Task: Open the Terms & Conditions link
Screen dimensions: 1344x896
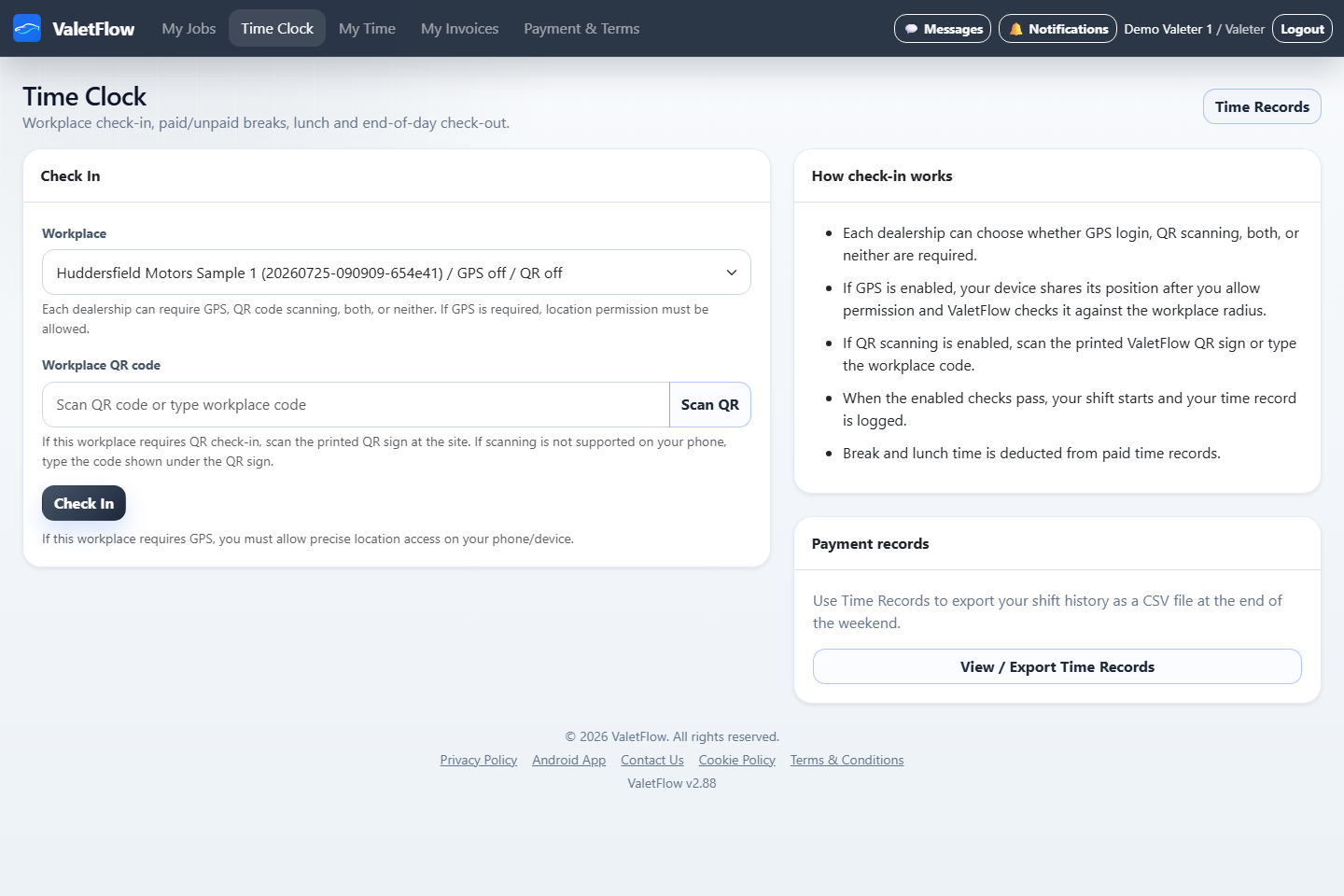Action: 847,760
